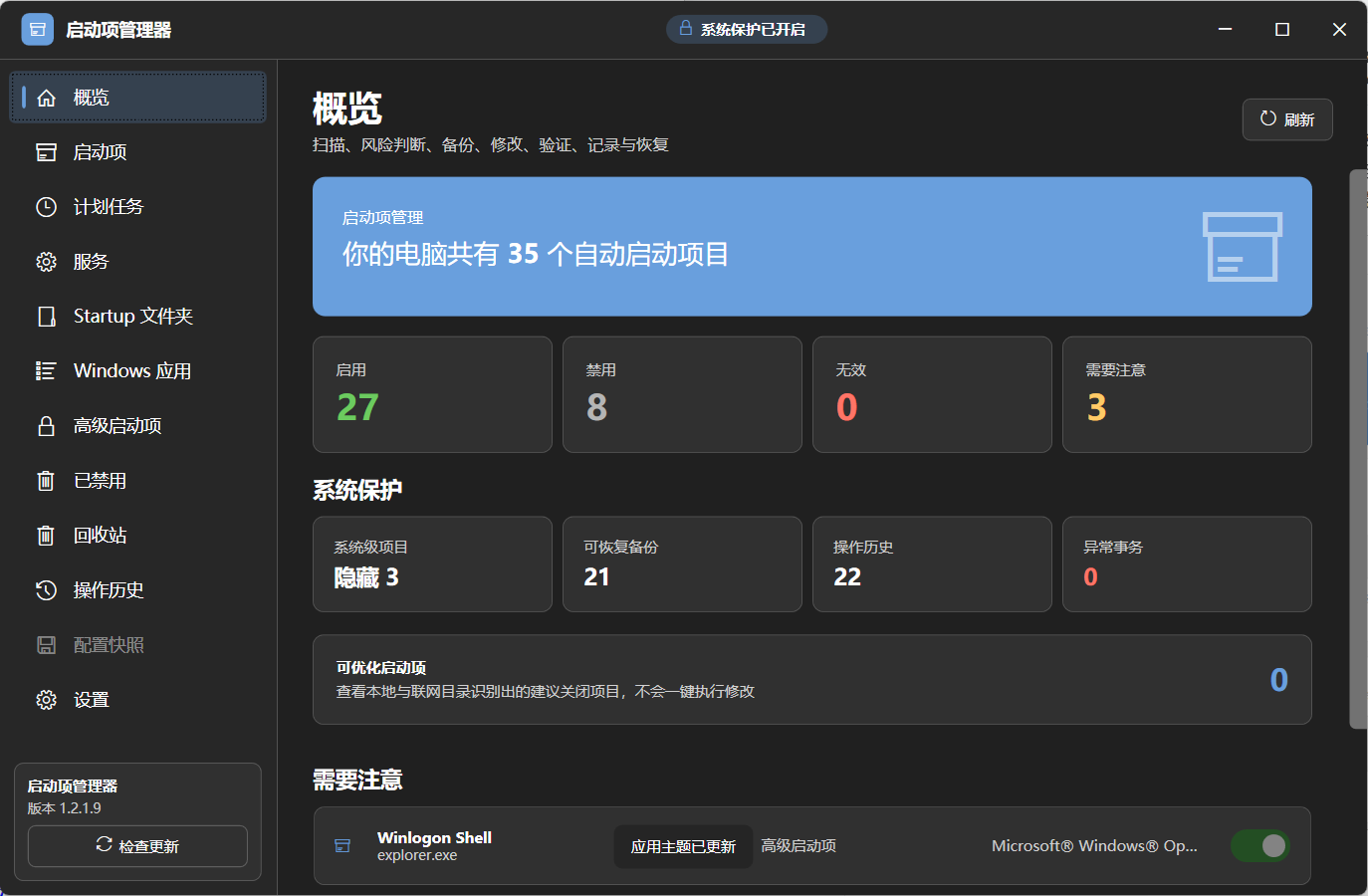Screen dimensions: 1368x896
Task: View 操作历史 from sidebar
Action: (137, 590)
